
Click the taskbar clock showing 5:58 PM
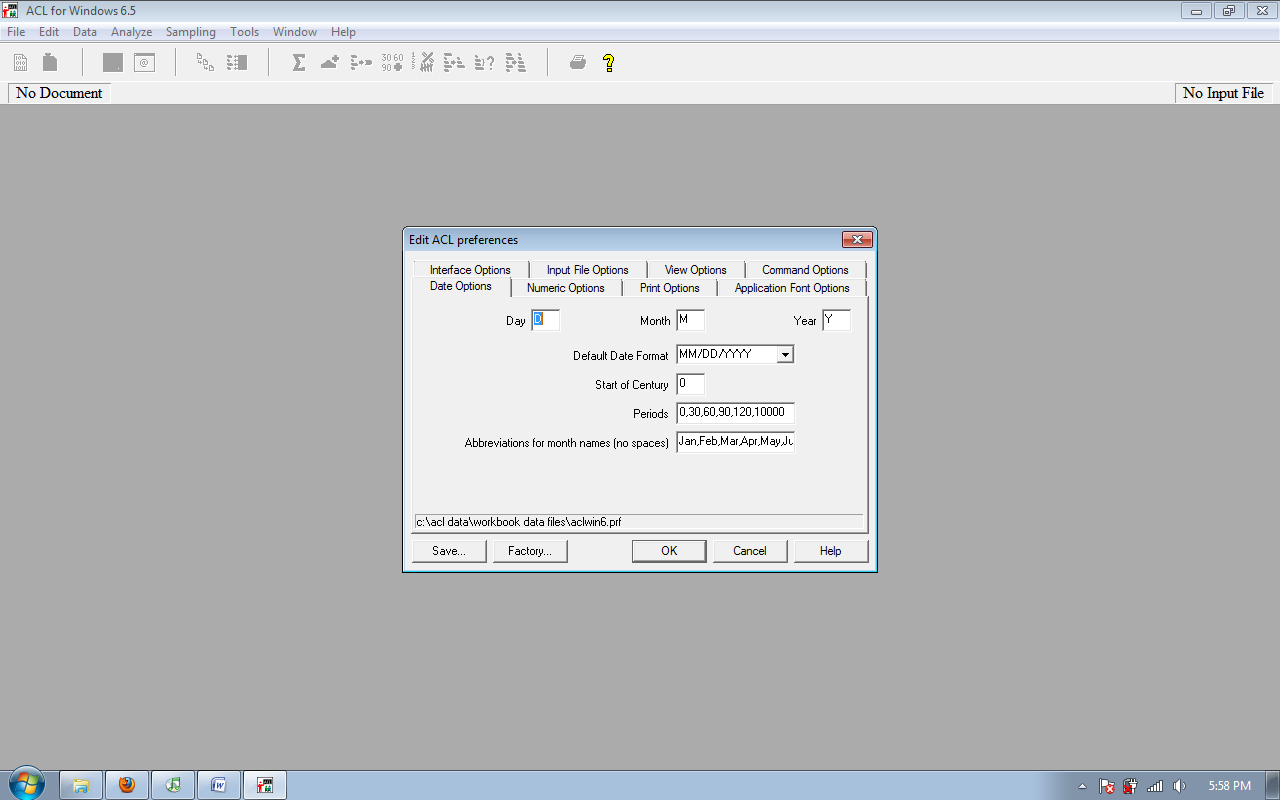[x=1229, y=786]
